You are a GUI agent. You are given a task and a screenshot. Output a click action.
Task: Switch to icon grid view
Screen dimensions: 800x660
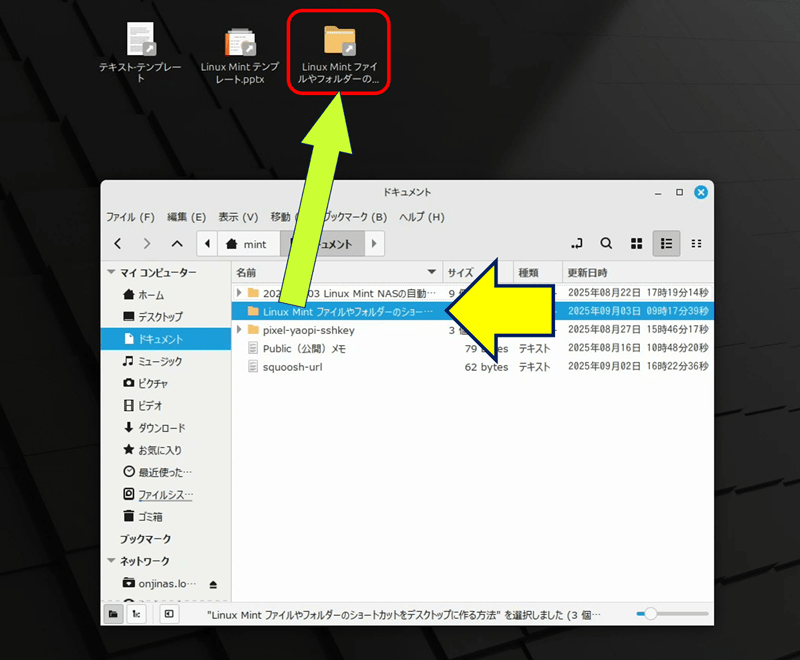pos(636,244)
